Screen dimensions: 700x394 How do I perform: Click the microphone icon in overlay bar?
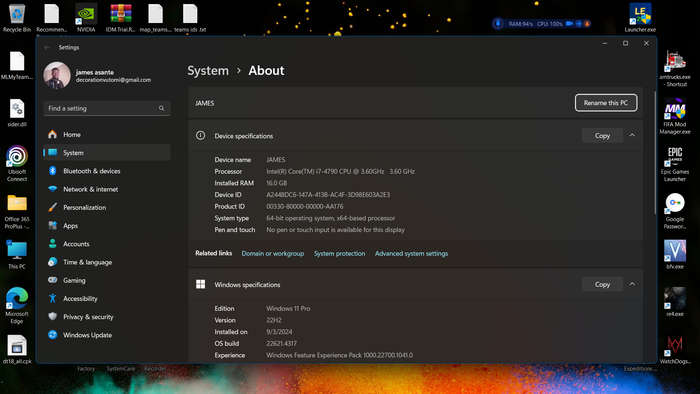pos(498,24)
